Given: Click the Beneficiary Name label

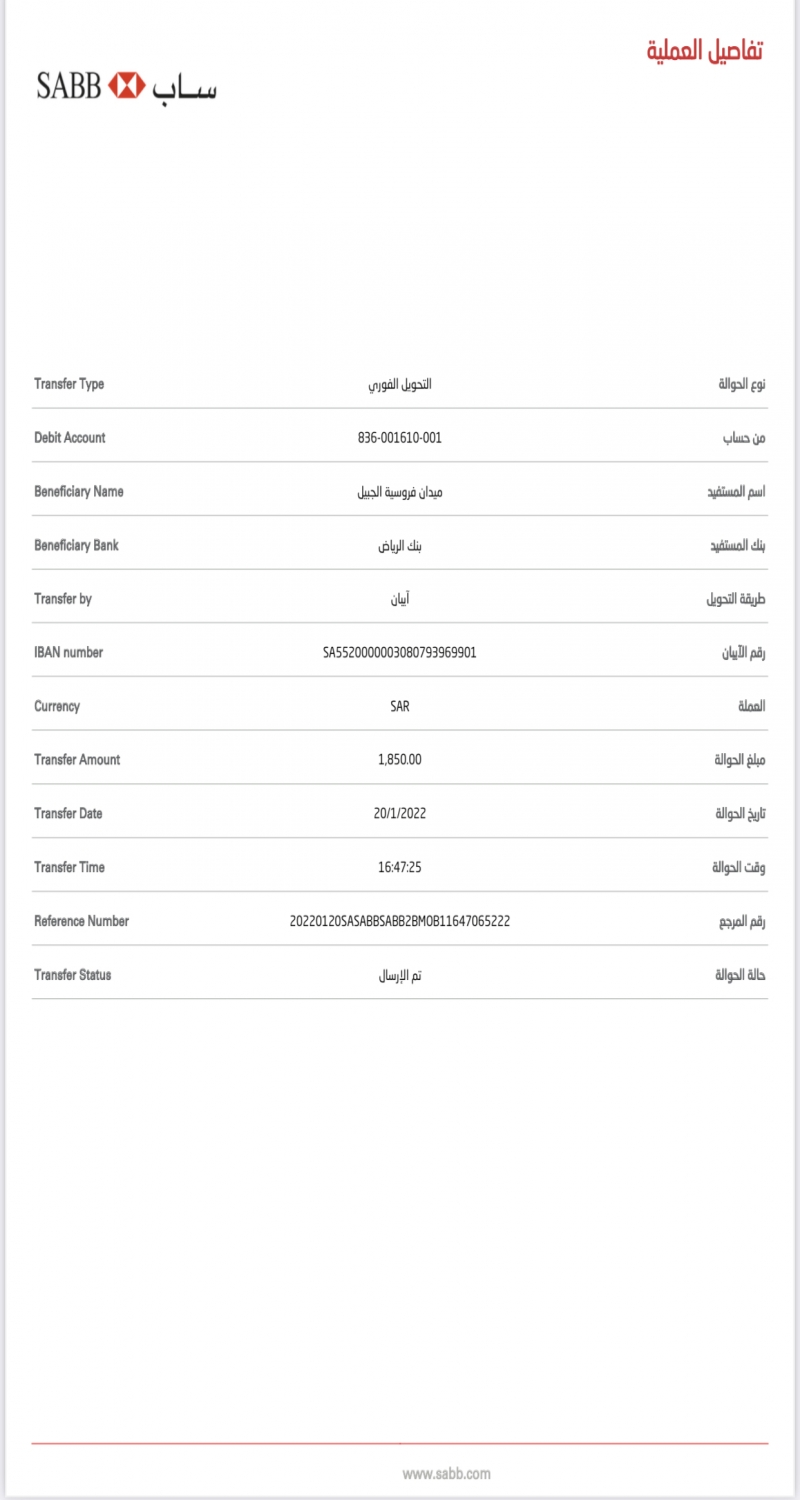Looking at the screenshot, I should coord(79,491).
